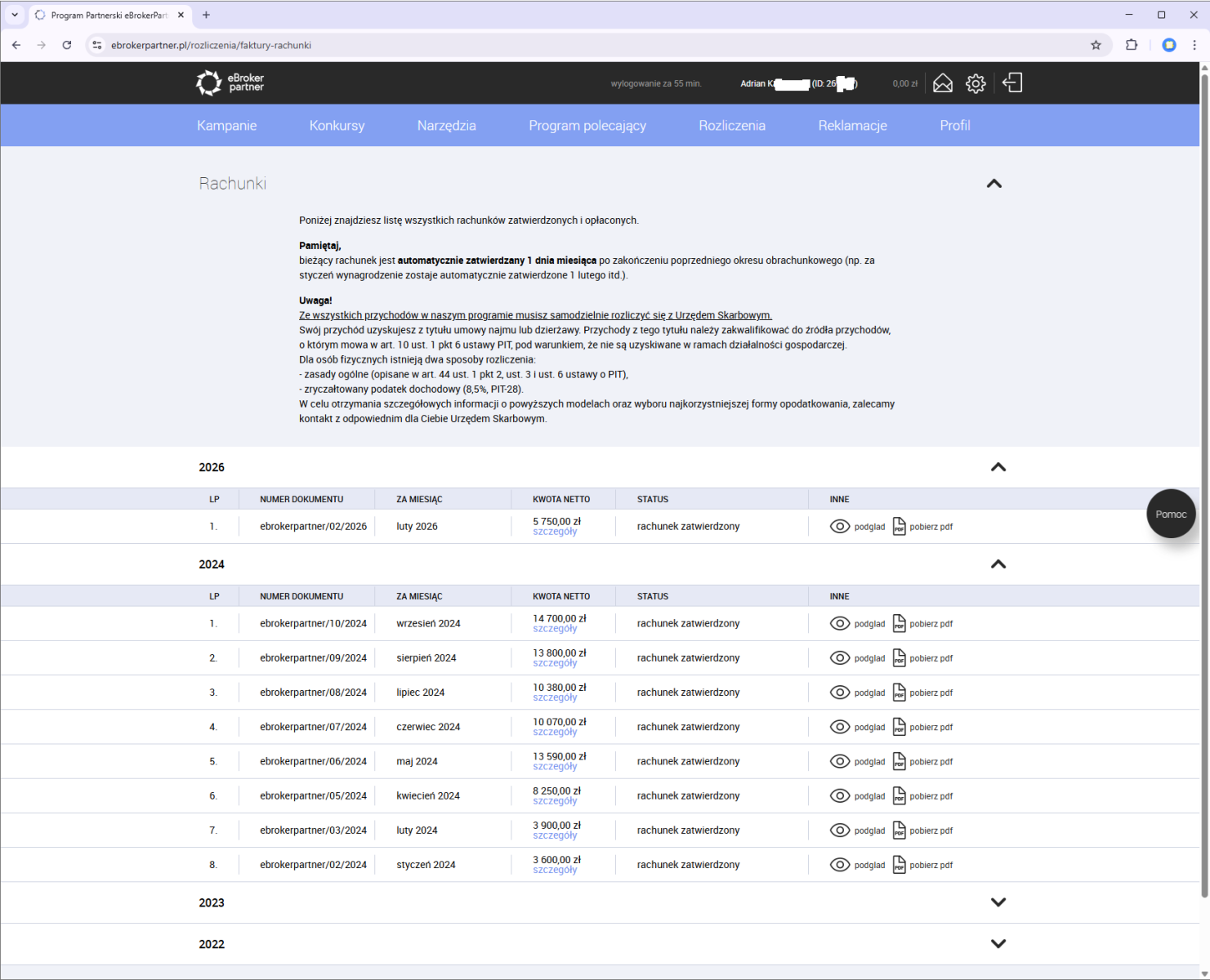Open the Rozliczenia menu
The image size is (1210, 980).
pos(731,126)
